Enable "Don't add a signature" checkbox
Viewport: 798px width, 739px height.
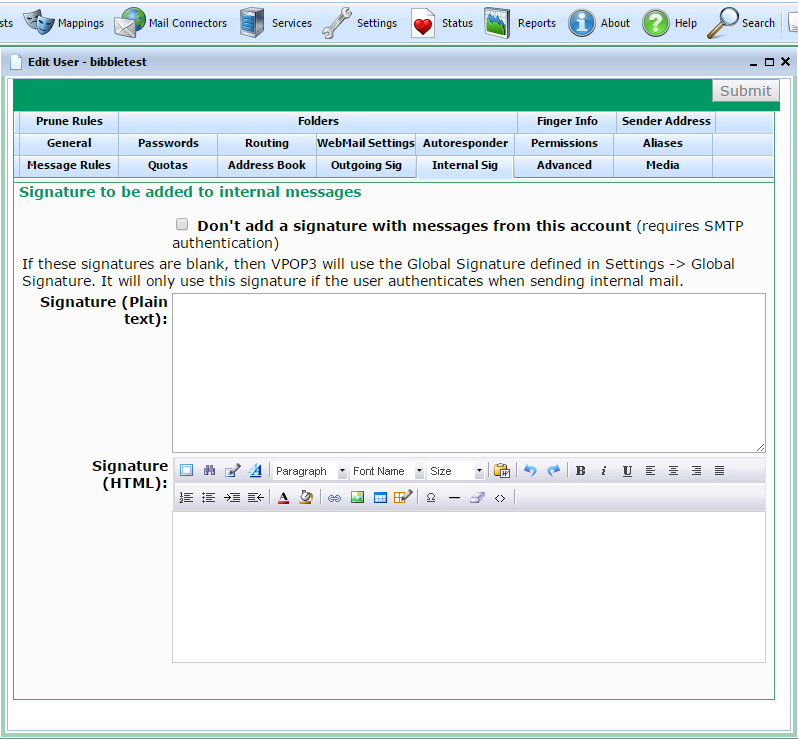coord(182,225)
